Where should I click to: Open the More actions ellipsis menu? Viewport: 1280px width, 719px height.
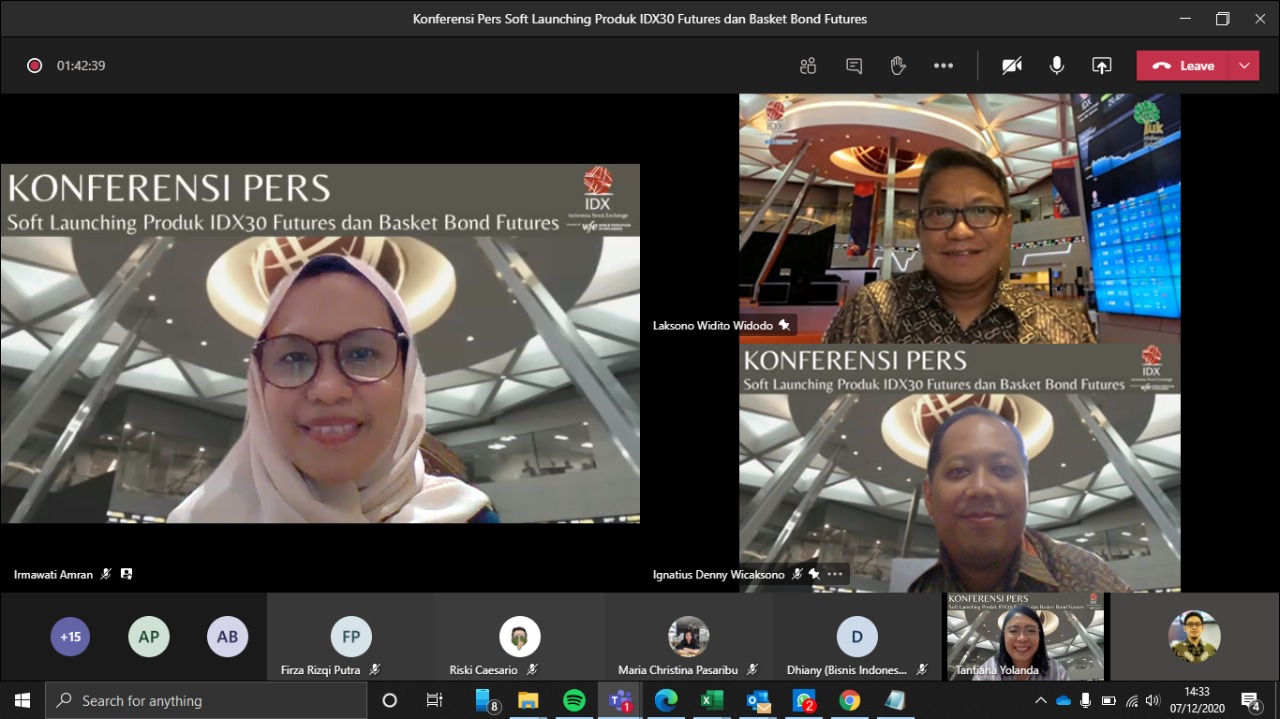coord(943,66)
